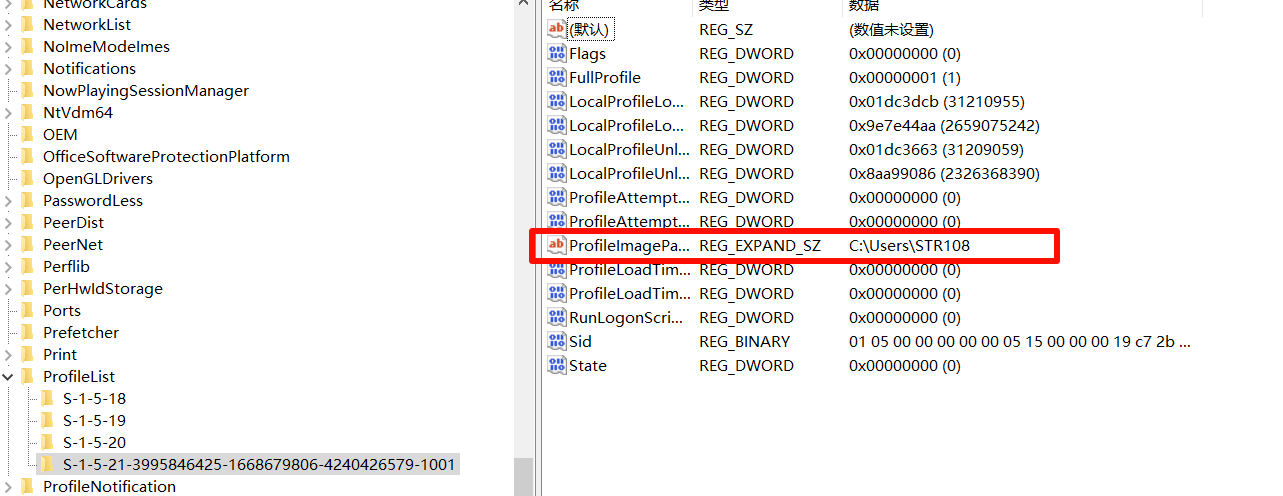Click the Sid binary value icon

[x=557, y=342]
